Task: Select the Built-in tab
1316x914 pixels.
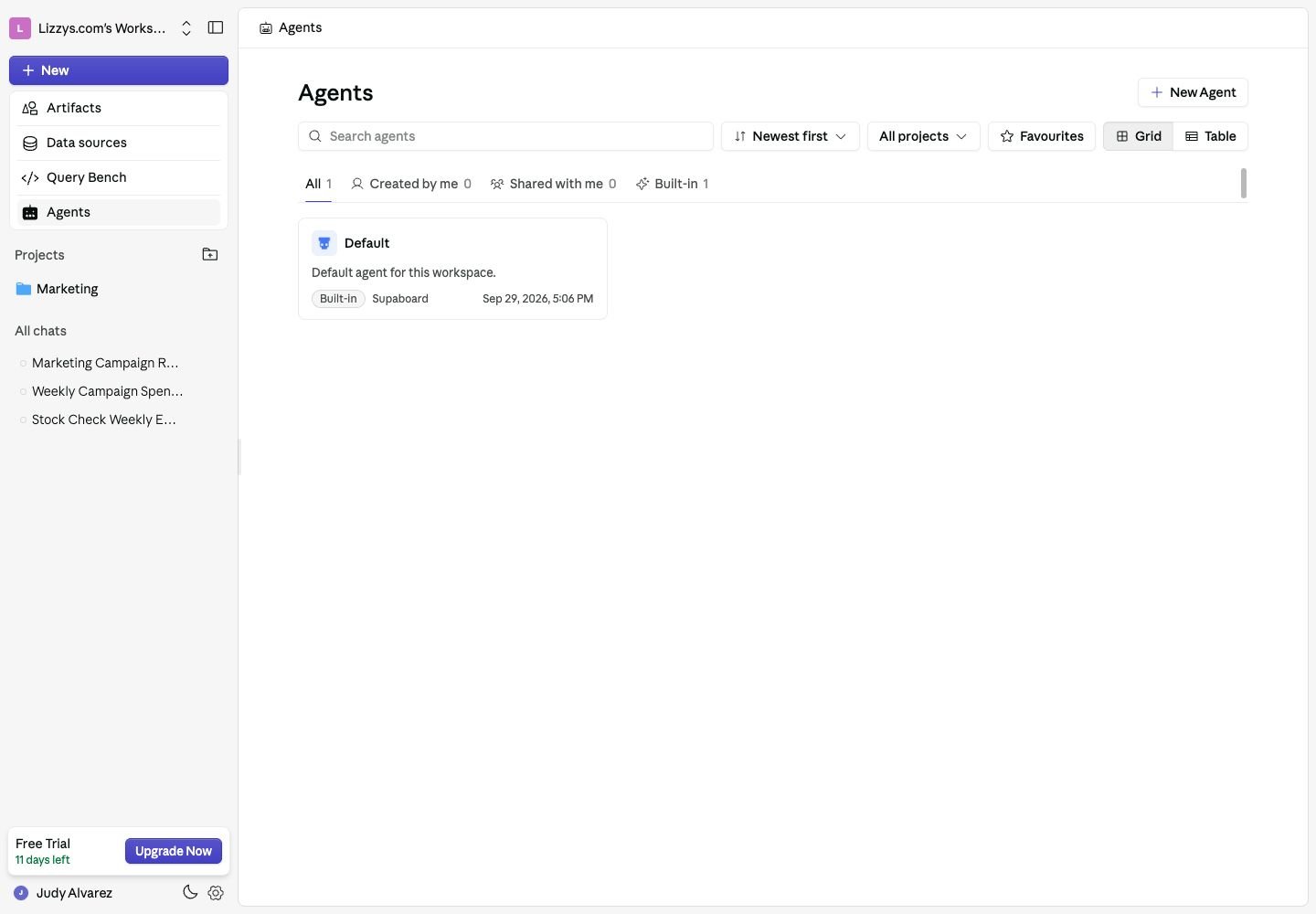Action: pos(673,184)
